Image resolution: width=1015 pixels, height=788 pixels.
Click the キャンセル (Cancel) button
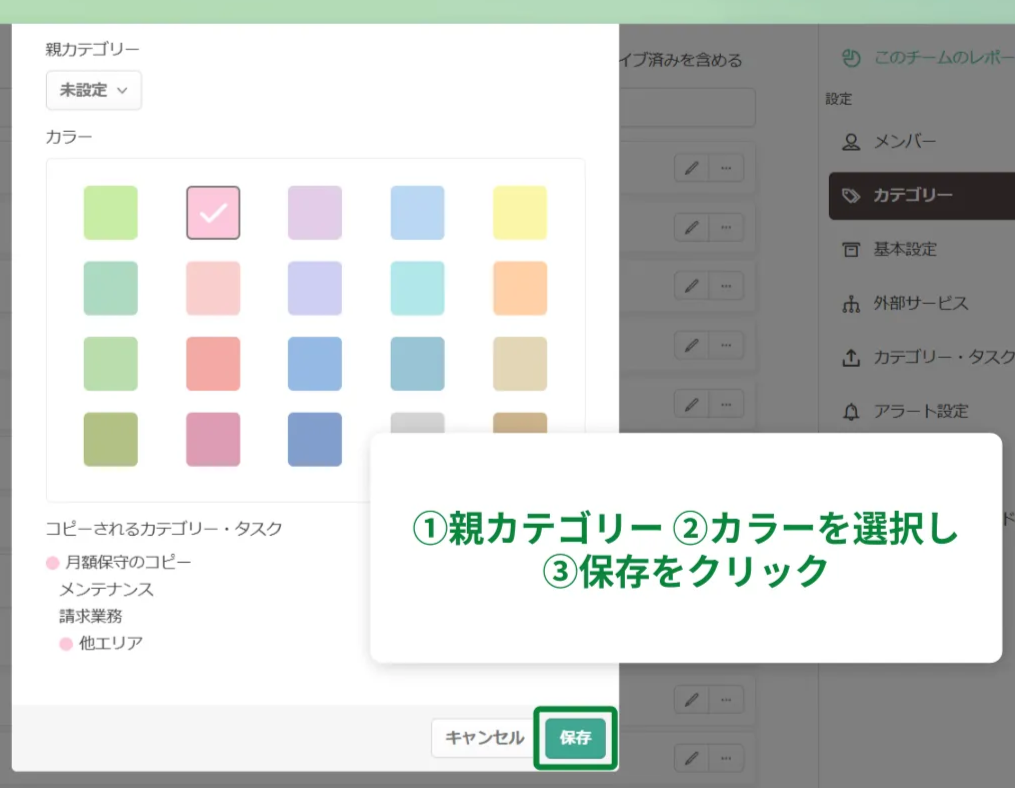tap(484, 738)
